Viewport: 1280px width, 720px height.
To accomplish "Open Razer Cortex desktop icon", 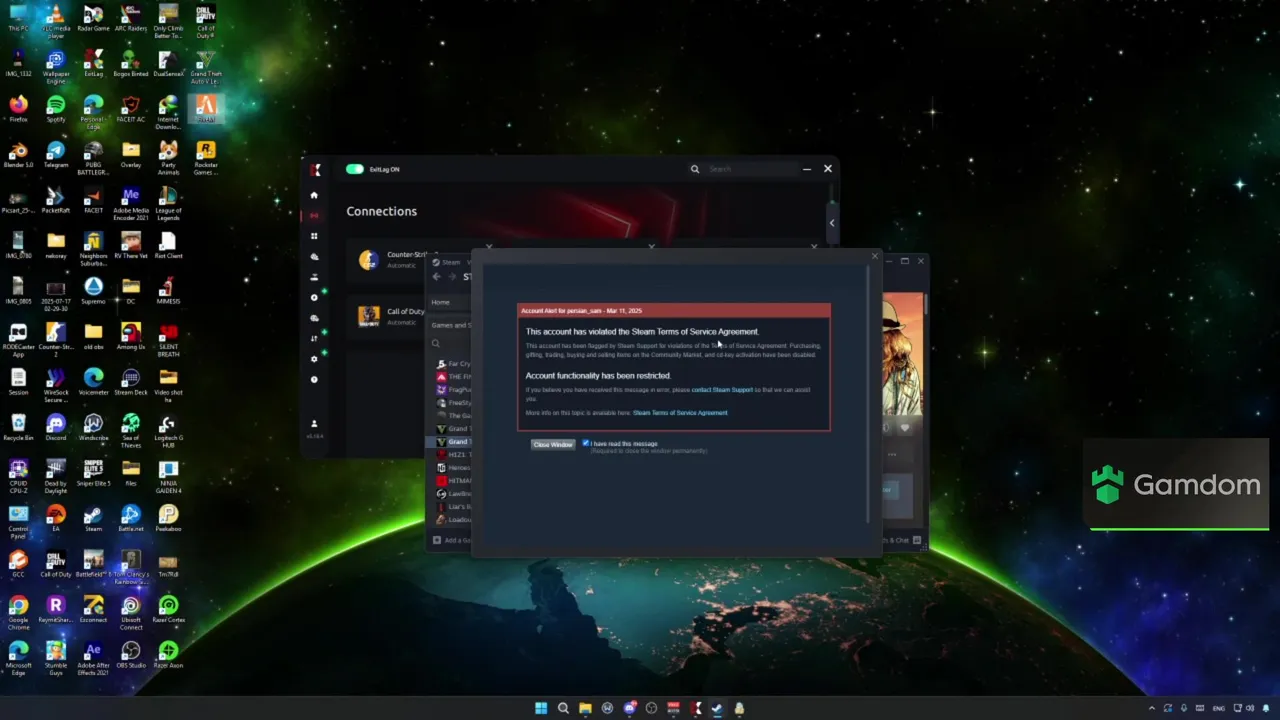I will tap(168, 609).
